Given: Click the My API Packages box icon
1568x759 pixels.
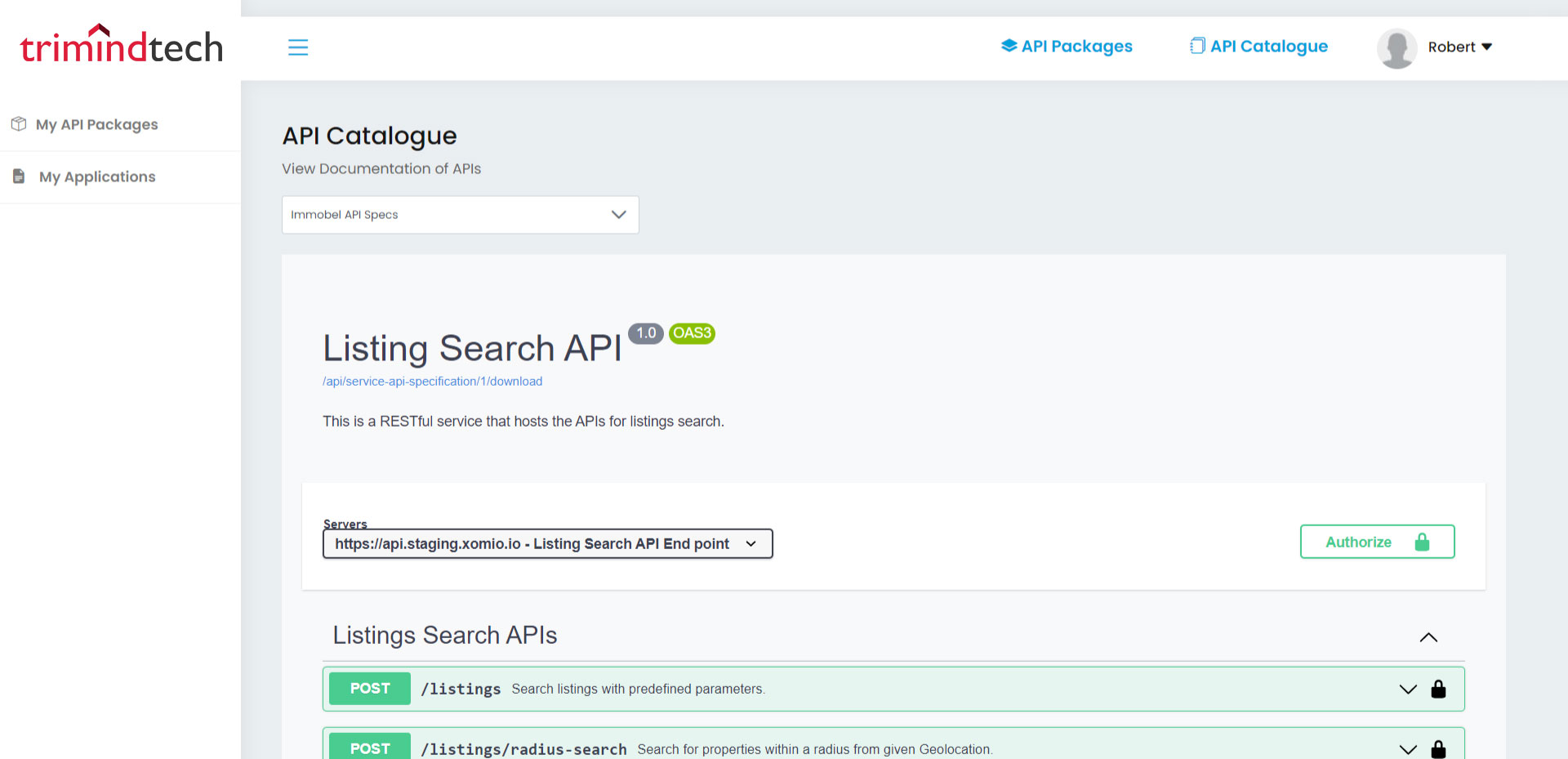Looking at the screenshot, I should [x=19, y=124].
